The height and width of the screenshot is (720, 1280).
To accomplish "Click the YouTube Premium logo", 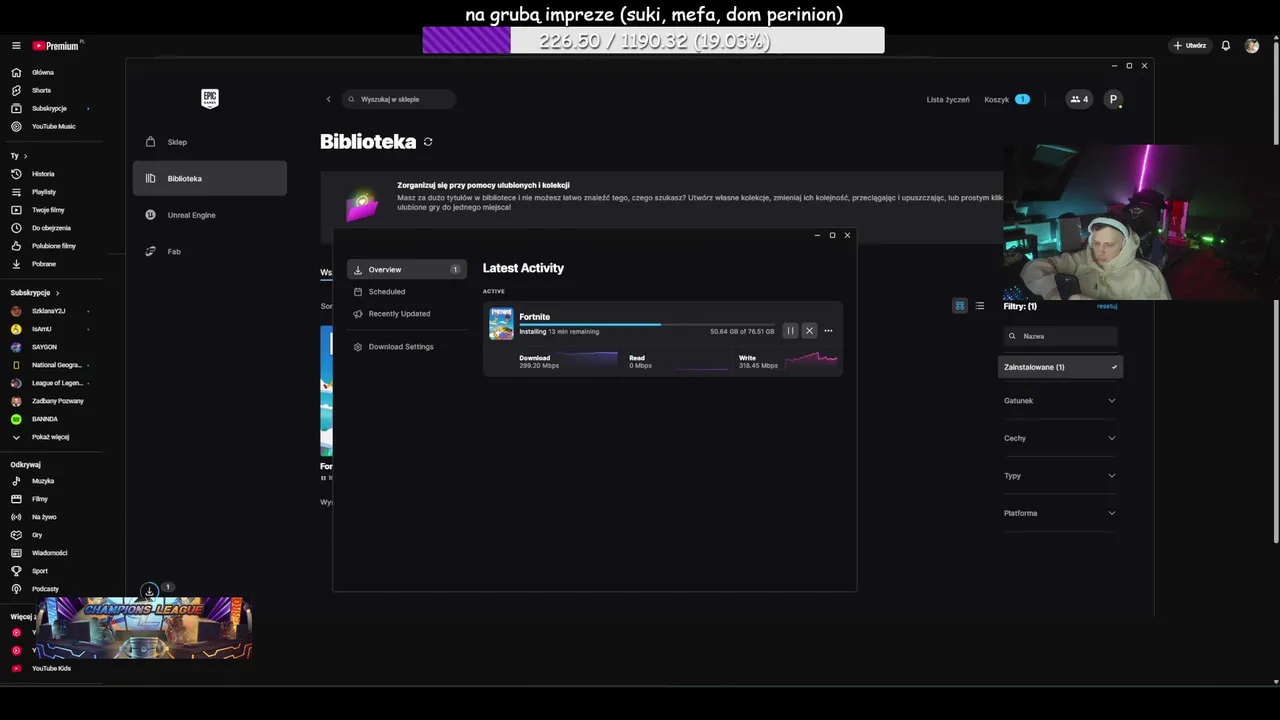I will (x=57, y=46).
